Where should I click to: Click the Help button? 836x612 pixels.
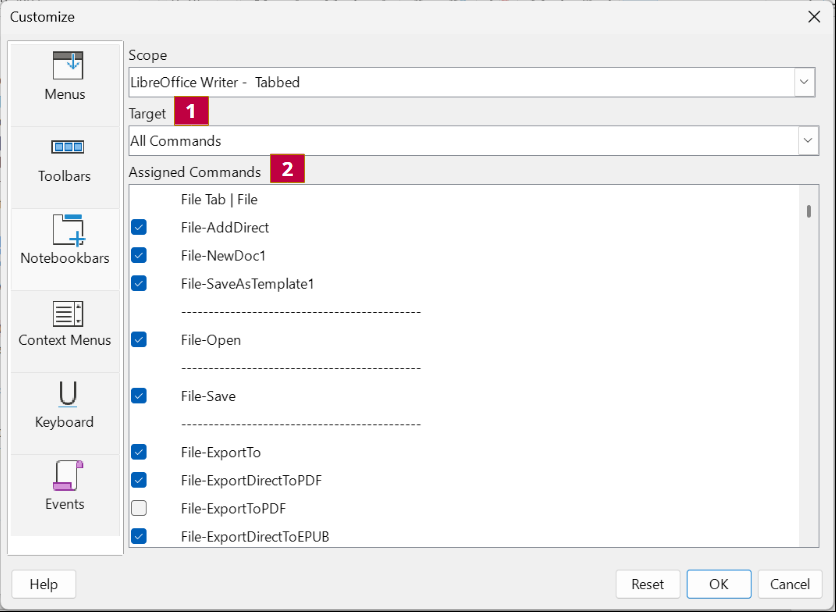click(x=44, y=584)
